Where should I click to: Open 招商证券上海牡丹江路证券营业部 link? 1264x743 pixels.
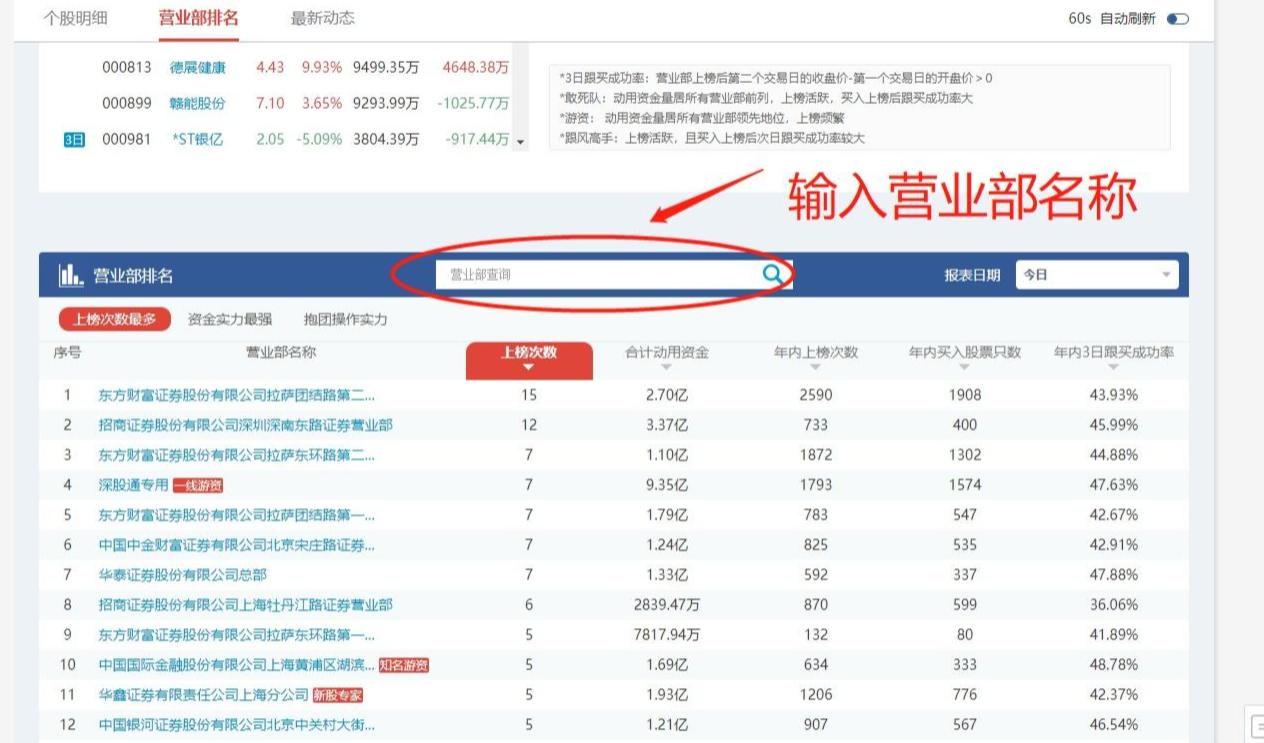[x=245, y=605]
